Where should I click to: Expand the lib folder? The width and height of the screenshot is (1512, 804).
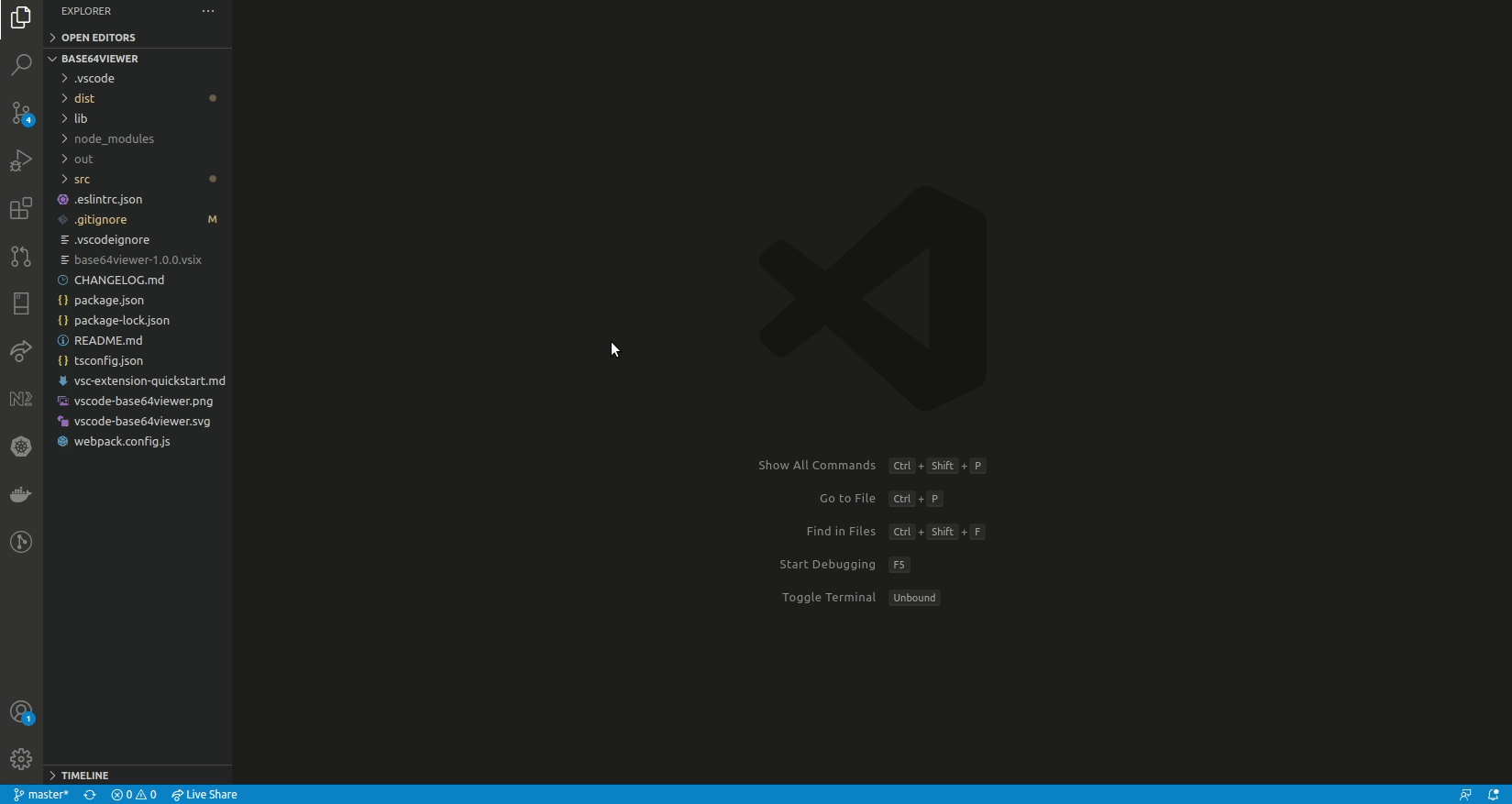coord(138,118)
